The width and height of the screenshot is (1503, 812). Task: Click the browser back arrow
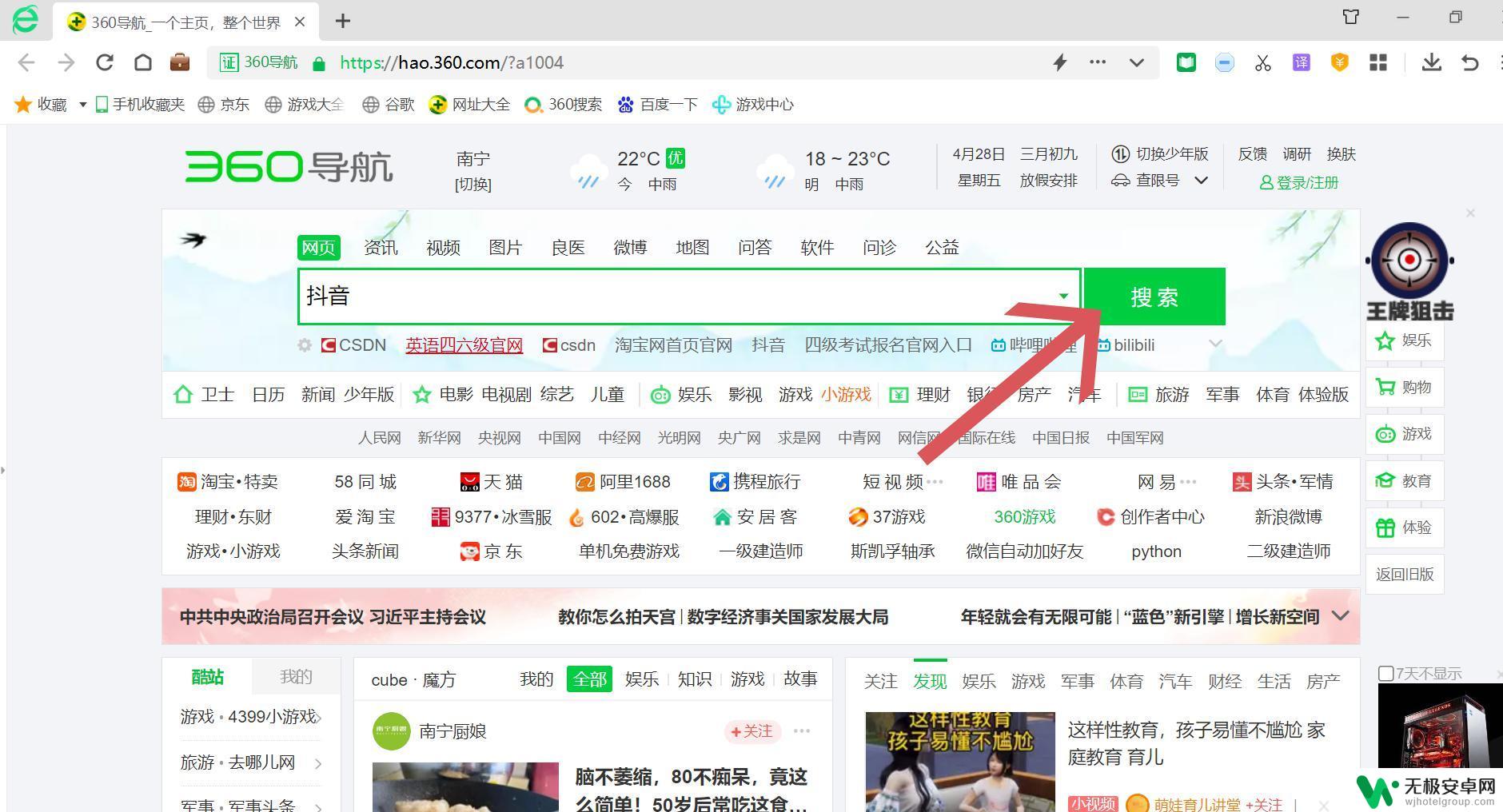(x=26, y=62)
